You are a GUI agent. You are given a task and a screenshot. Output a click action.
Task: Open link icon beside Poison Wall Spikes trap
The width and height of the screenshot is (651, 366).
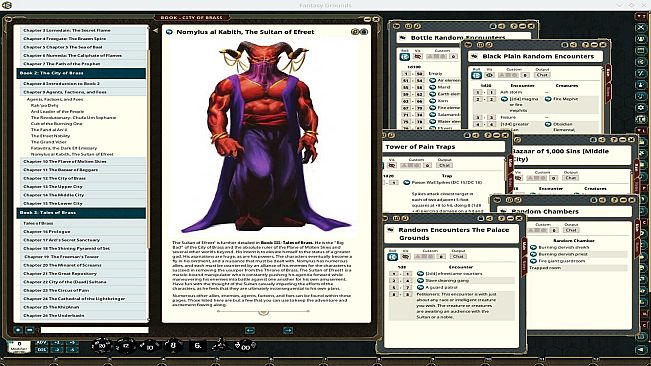coord(407,182)
